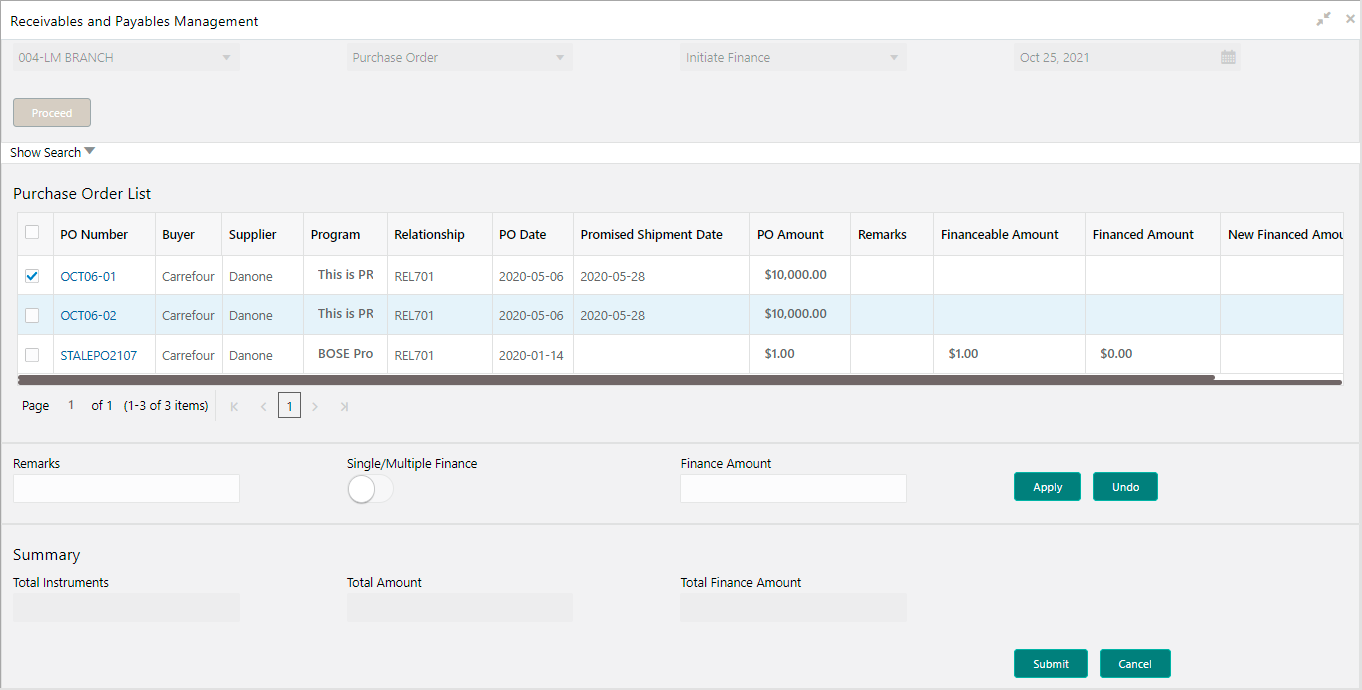
Task: Click the Submit button
Action: coord(1051,664)
